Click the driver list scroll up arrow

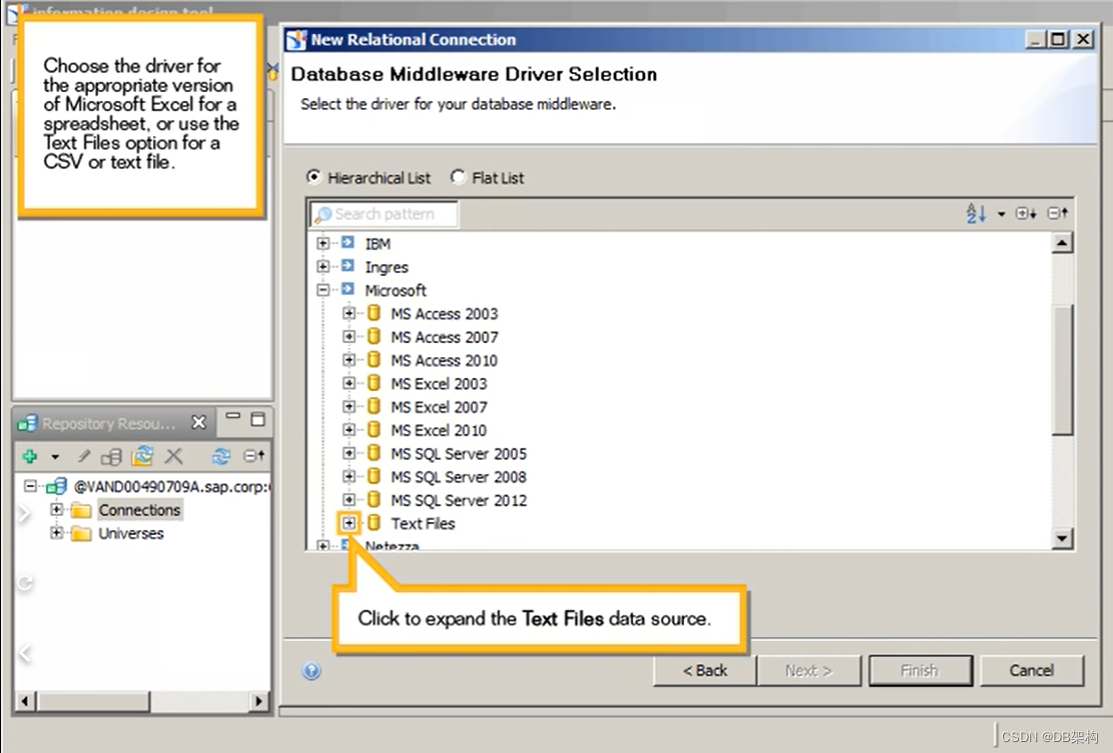point(1062,243)
